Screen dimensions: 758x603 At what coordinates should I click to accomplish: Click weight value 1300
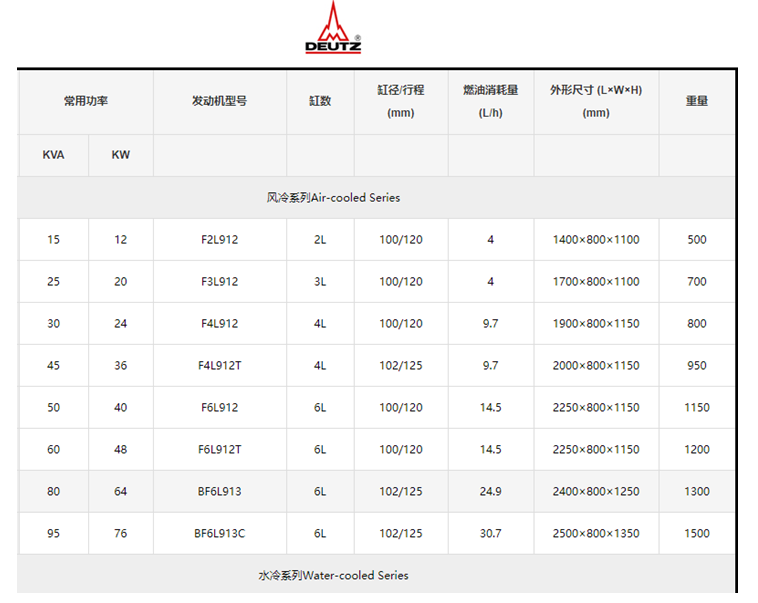click(x=697, y=491)
